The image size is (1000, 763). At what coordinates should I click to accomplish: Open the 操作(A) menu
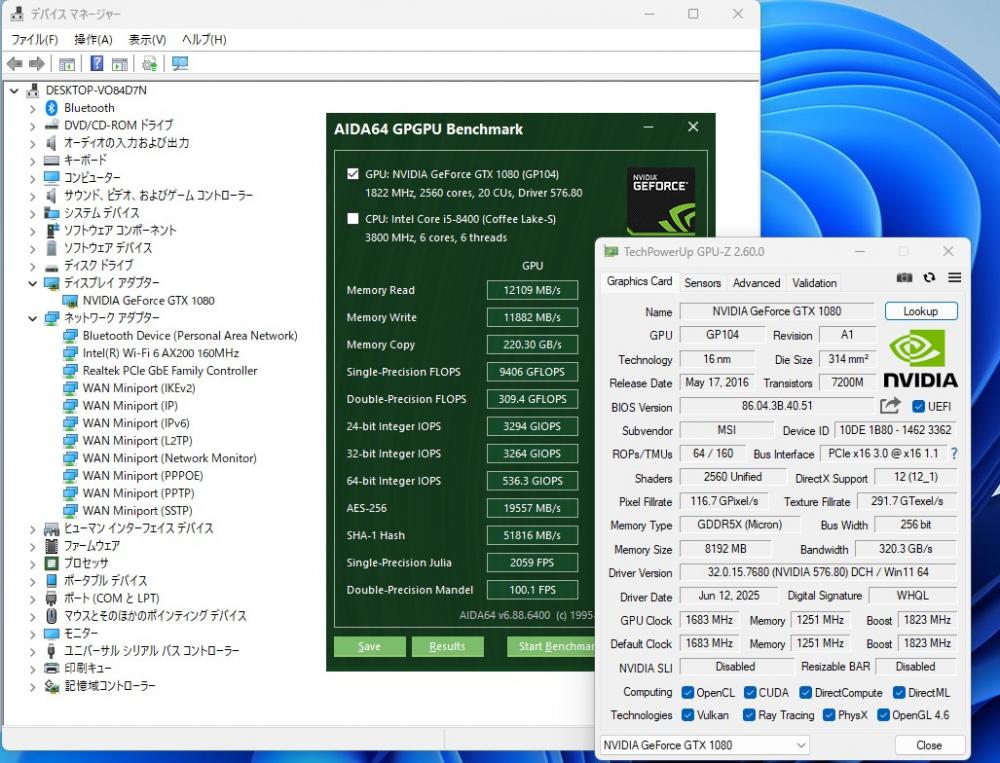click(93, 40)
